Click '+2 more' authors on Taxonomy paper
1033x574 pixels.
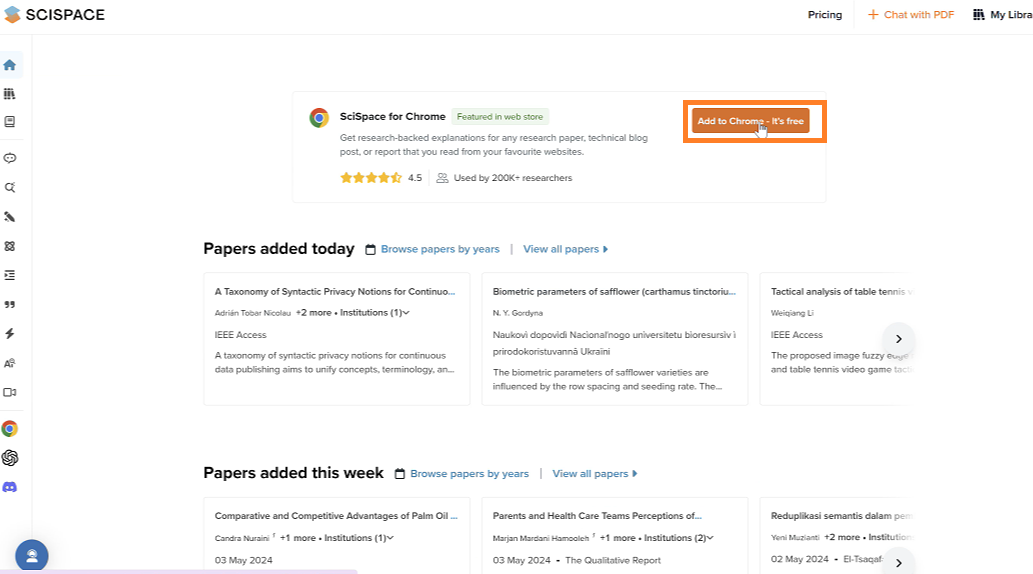[x=314, y=312]
